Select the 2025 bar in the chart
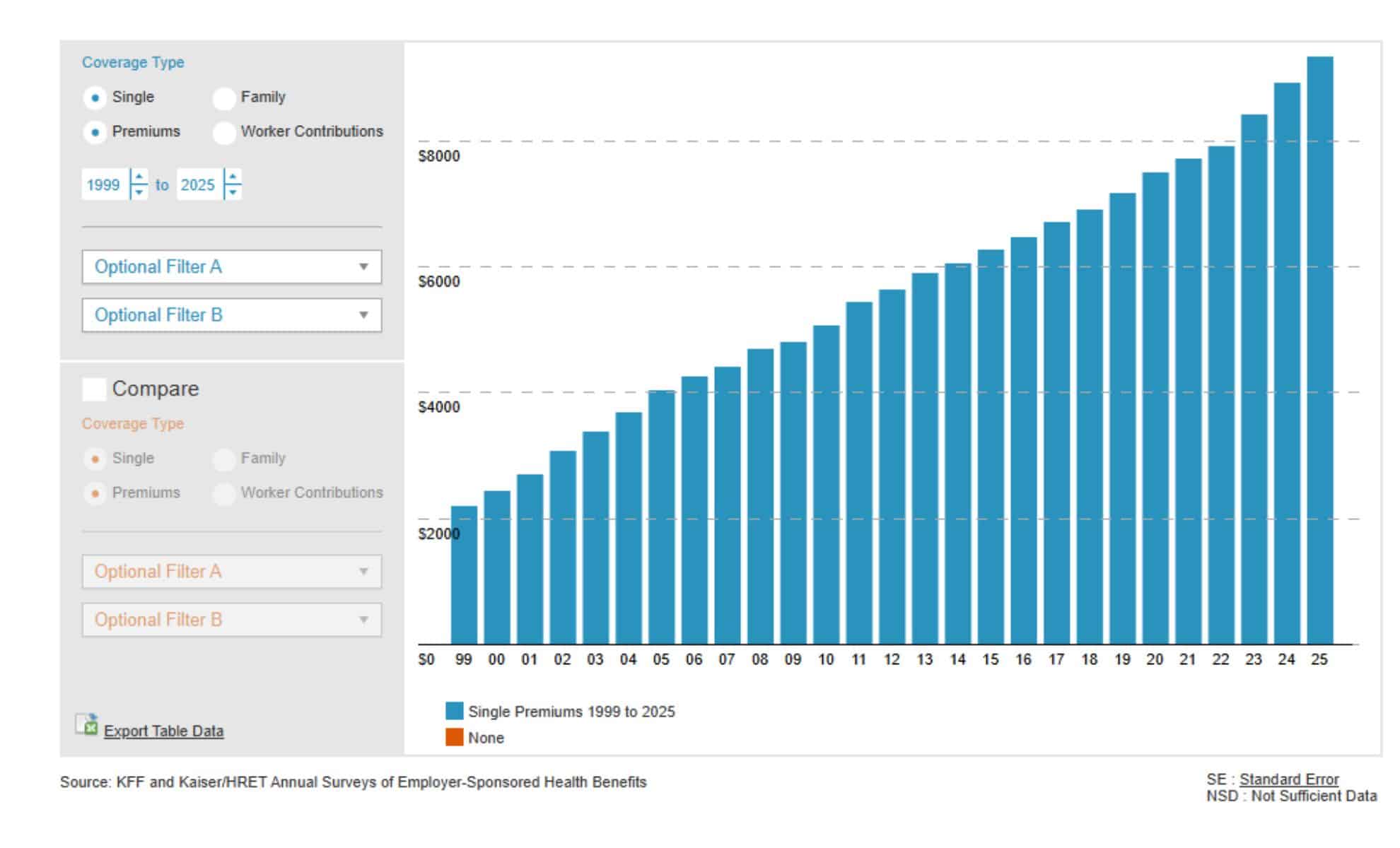Image resolution: width=1400 pixels, height=848 pixels. pyautogui.click(x=1320, y=351)
